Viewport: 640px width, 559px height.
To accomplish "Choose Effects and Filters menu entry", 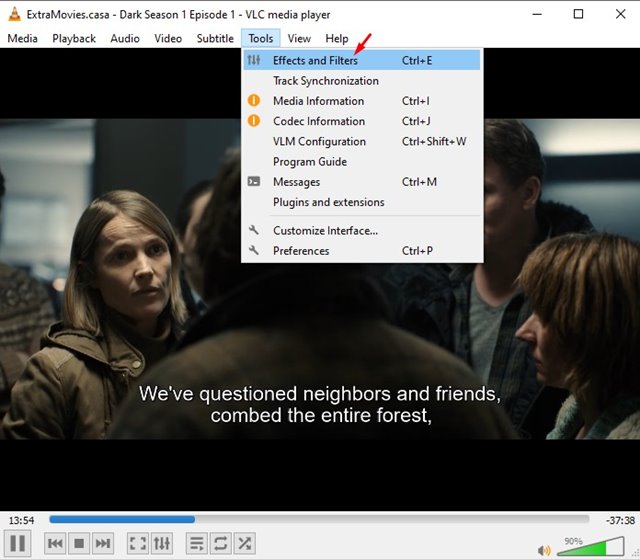I will click(x=362, y=60).
